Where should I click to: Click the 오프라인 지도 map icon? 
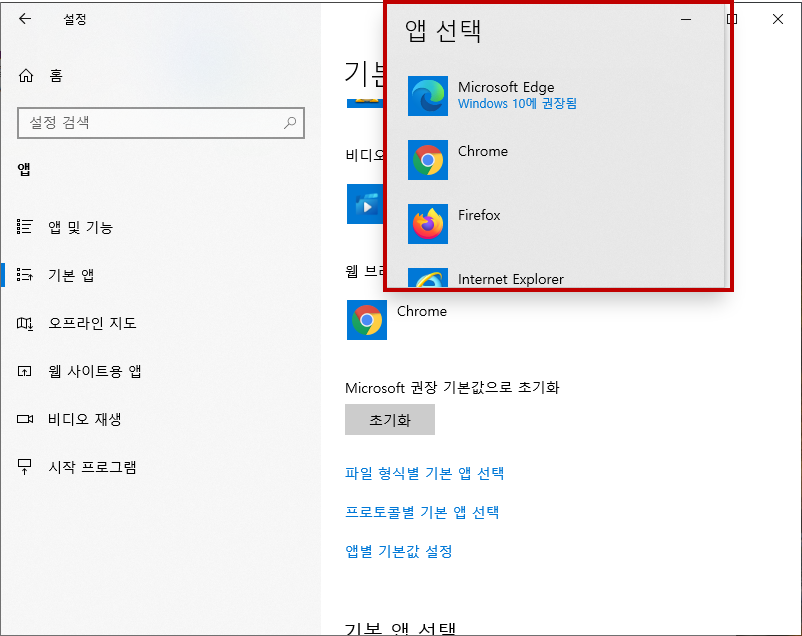tap(25, 323)
